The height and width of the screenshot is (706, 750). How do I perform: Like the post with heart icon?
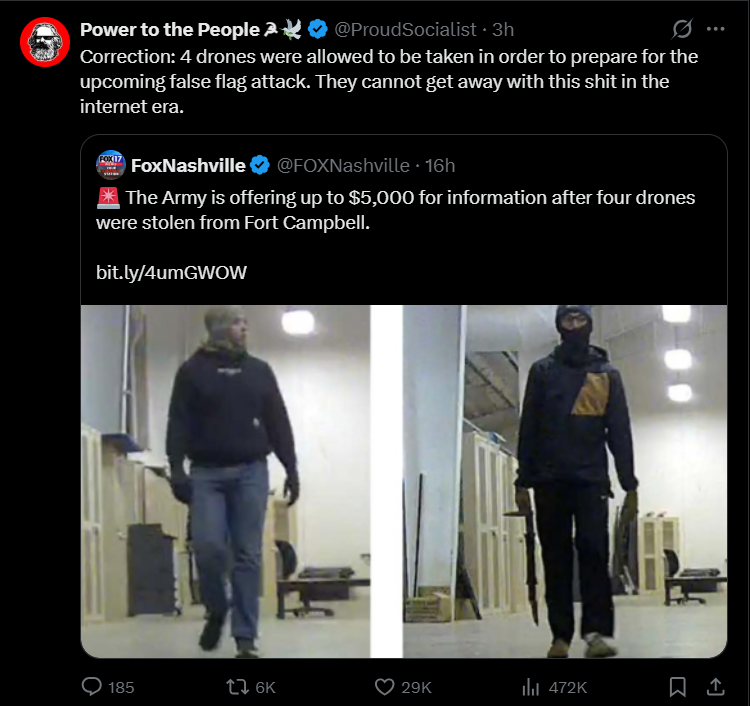point(384,687)
